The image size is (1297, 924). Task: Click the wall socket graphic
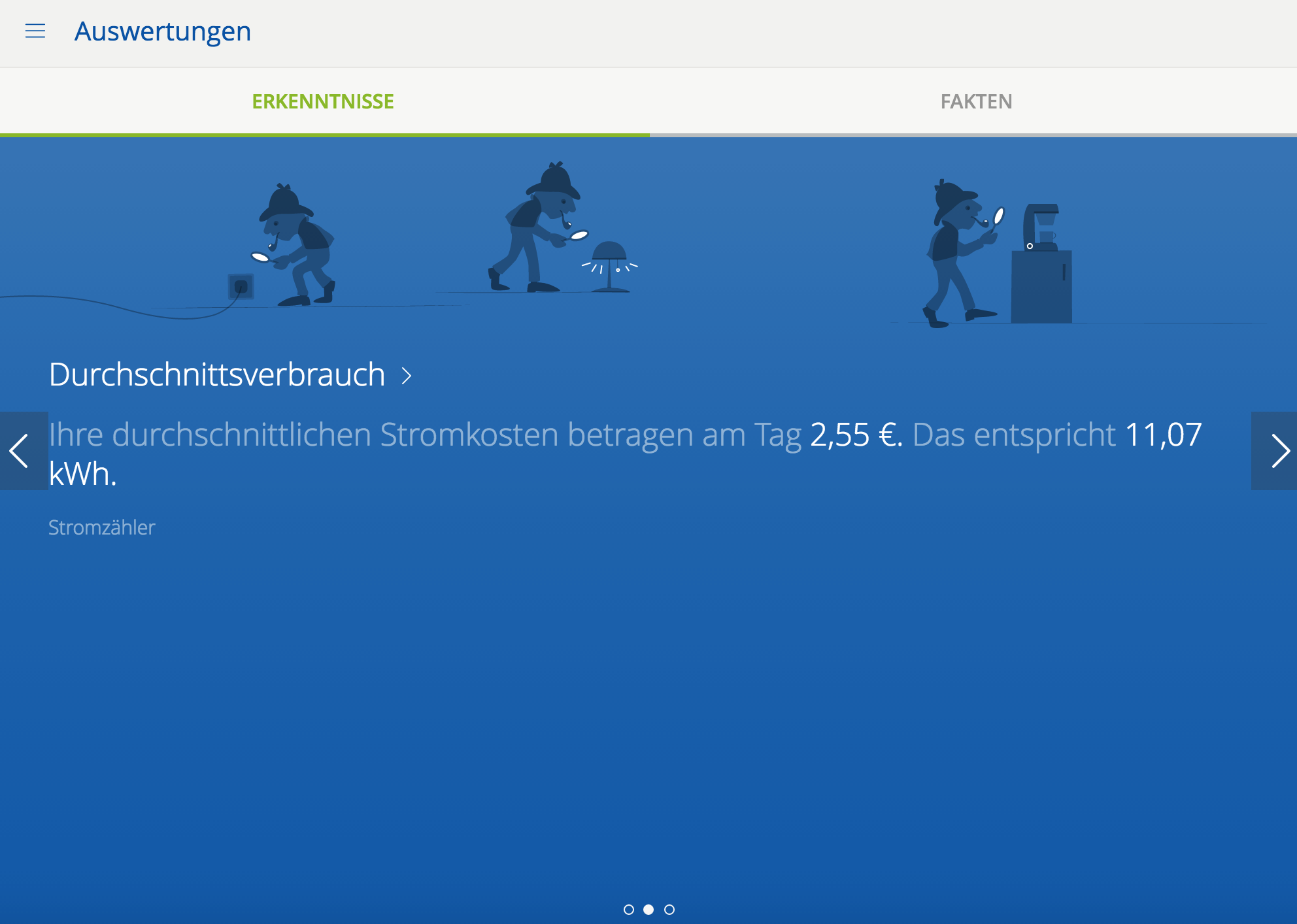(241, 286)
